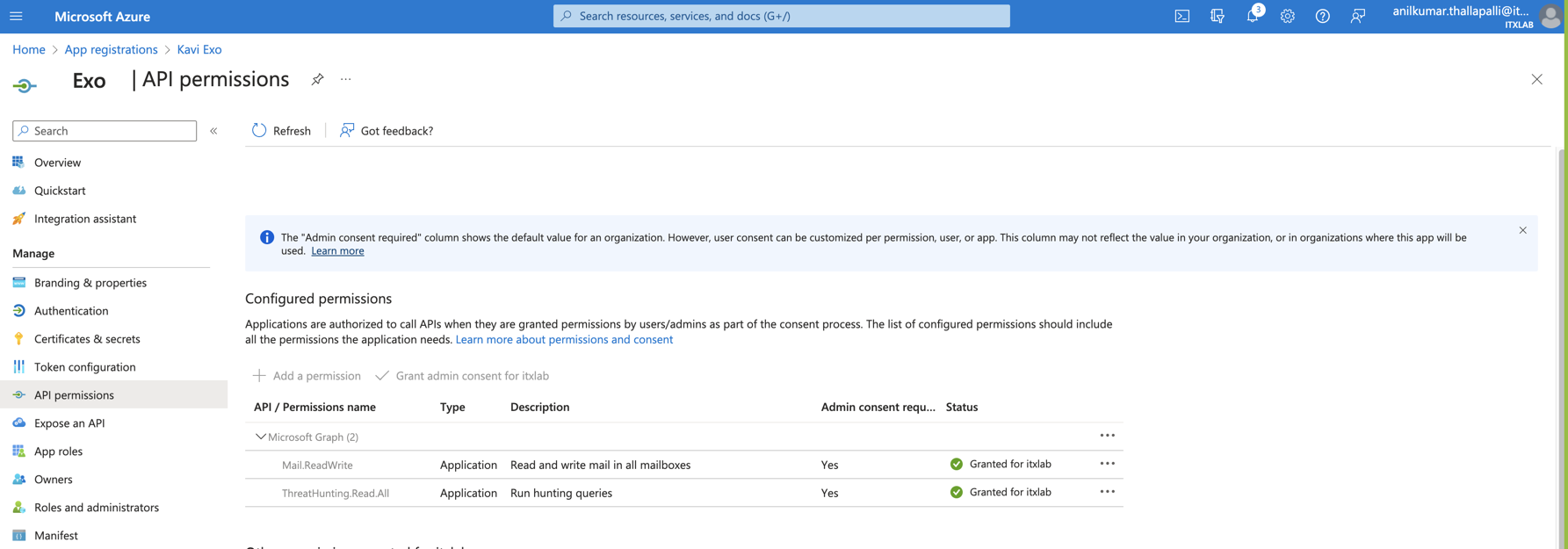Click the info icon in the banner

point(267,237)
